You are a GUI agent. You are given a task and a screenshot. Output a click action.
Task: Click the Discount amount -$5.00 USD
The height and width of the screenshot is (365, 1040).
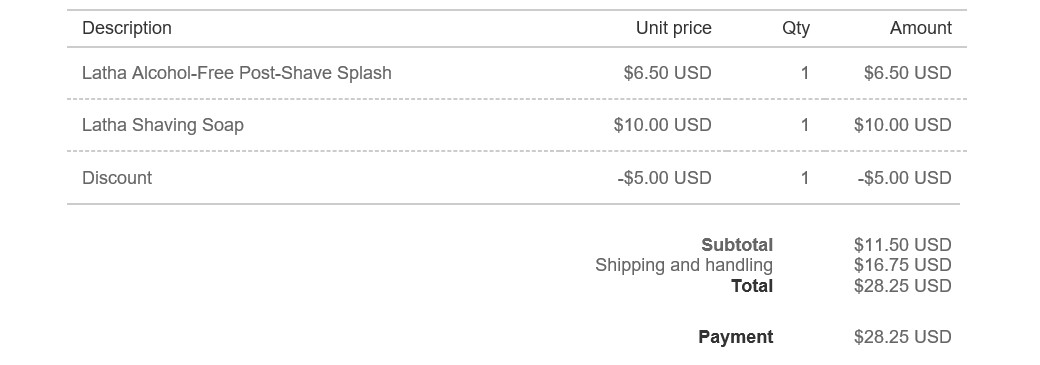[x=905, y=178]
